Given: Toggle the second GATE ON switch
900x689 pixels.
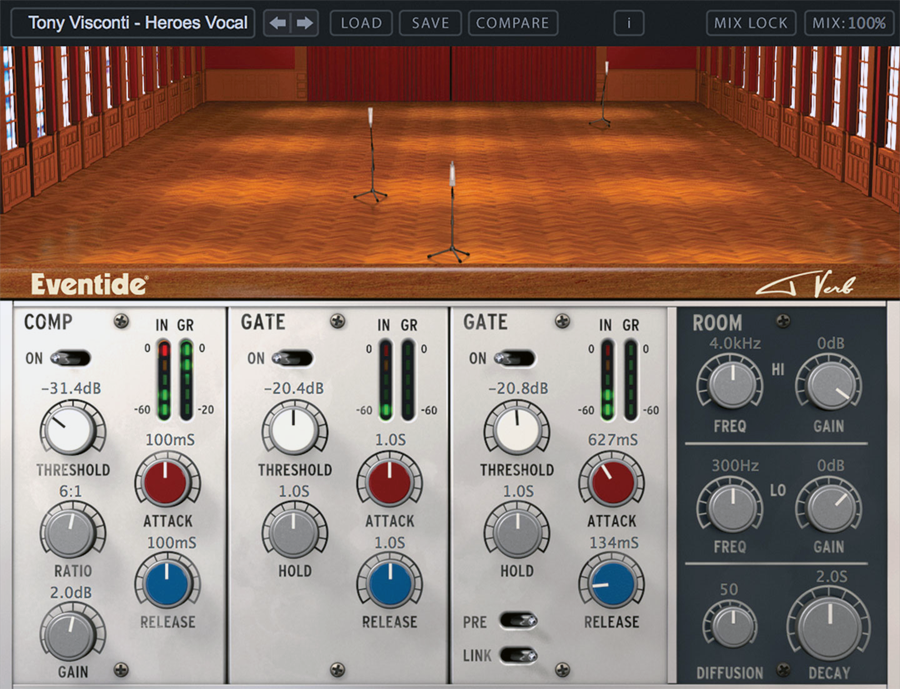Looking at the screenshot, I should tap(514, 358).
